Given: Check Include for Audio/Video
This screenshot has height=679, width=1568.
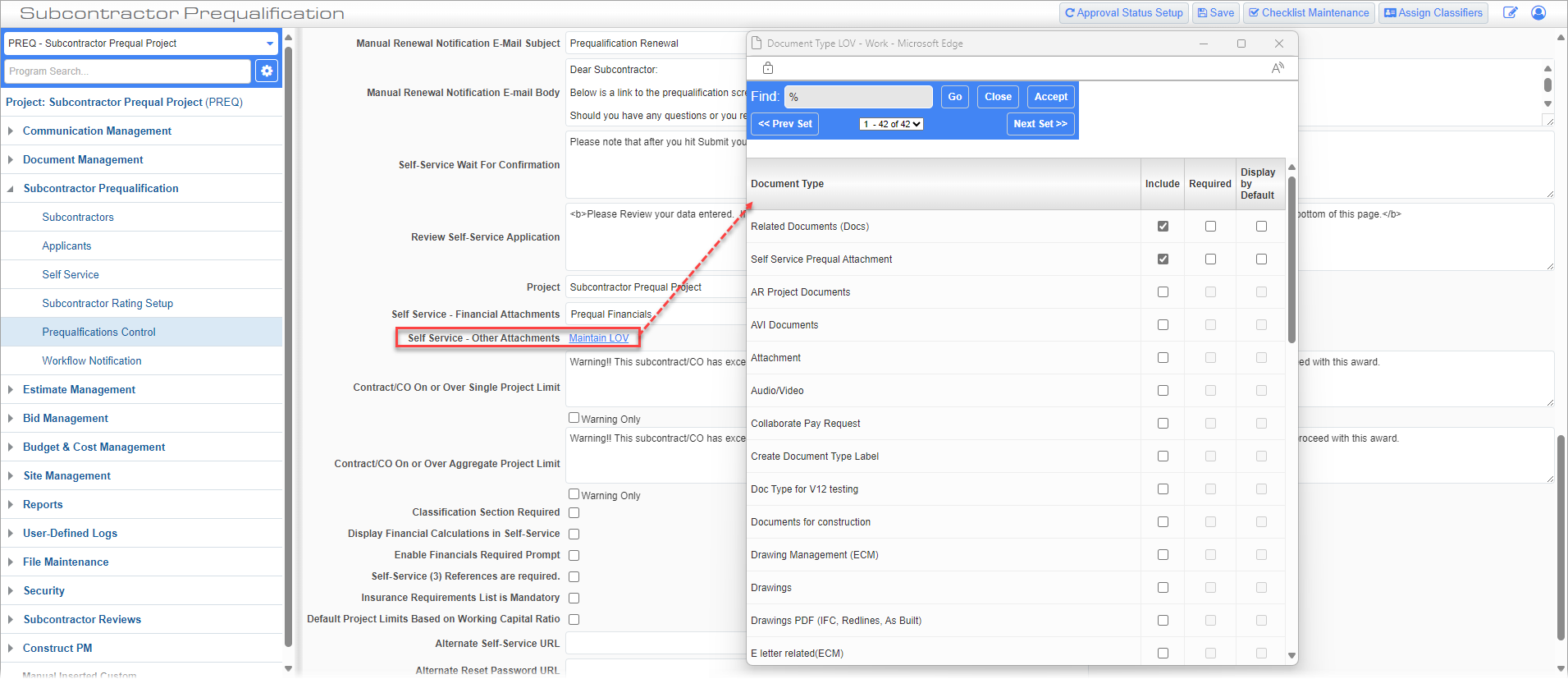Looking at the screenshot, I should (1163, 391).
